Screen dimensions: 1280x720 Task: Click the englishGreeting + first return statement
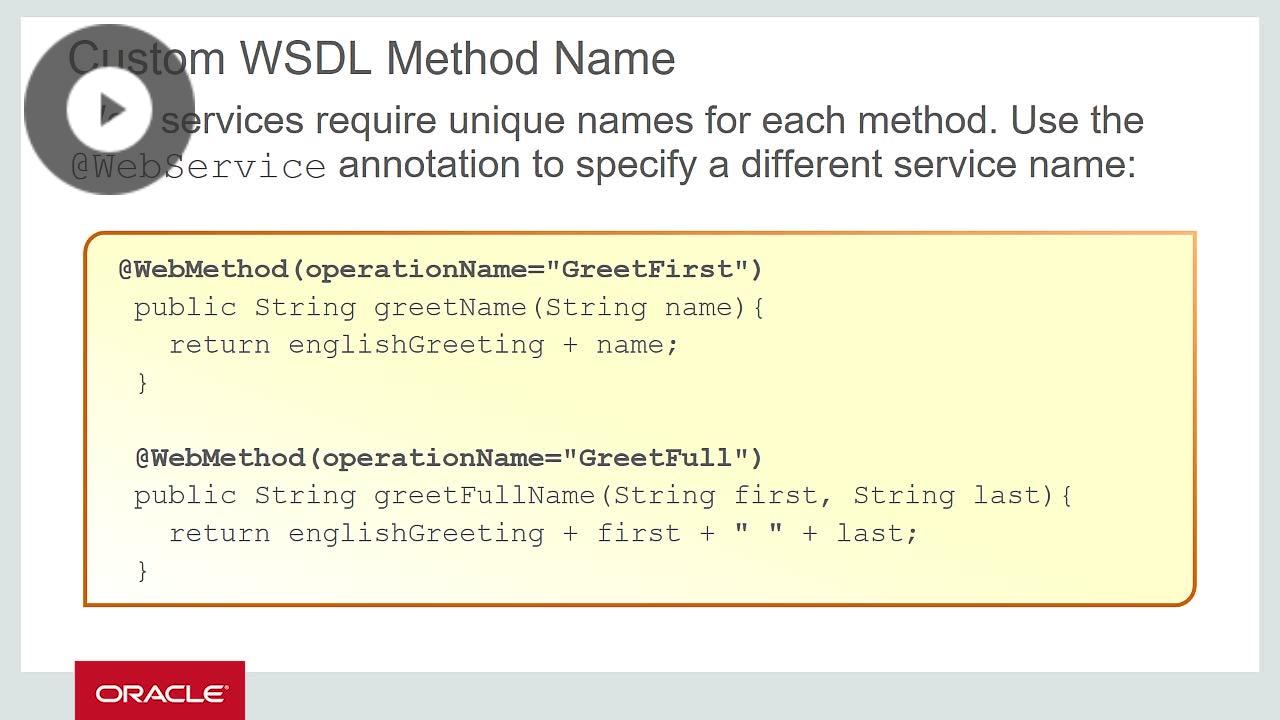point(545,533)
